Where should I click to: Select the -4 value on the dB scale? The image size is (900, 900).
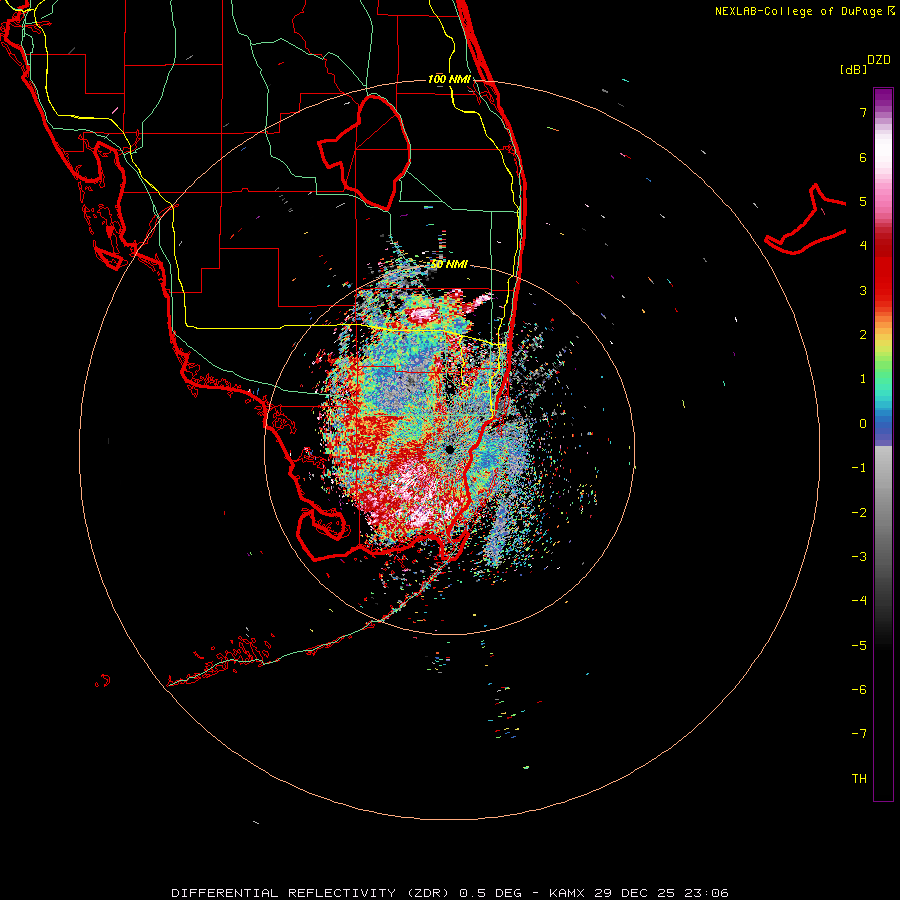(x=859, y=601)
